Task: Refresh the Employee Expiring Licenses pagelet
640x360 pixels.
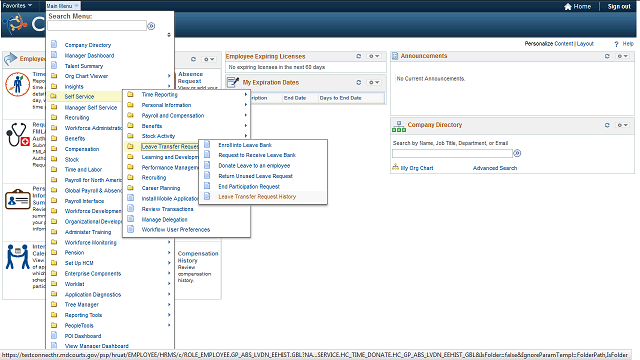Action: (359, 56)
